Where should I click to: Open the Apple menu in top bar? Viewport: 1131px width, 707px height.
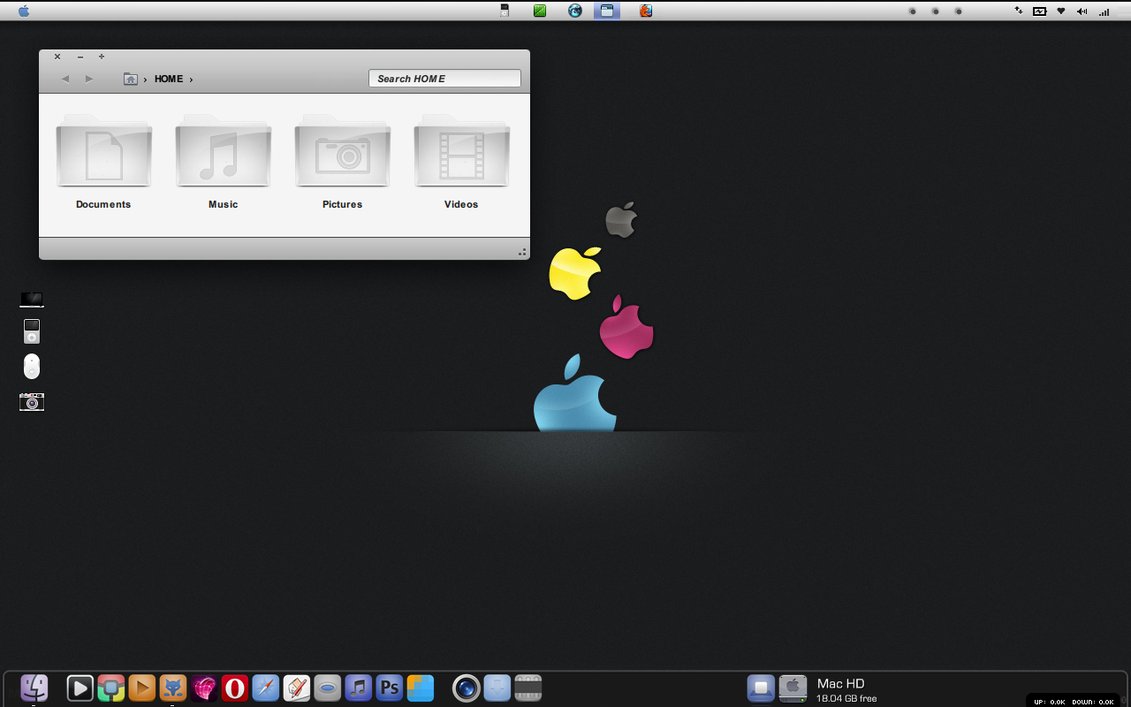24,11
